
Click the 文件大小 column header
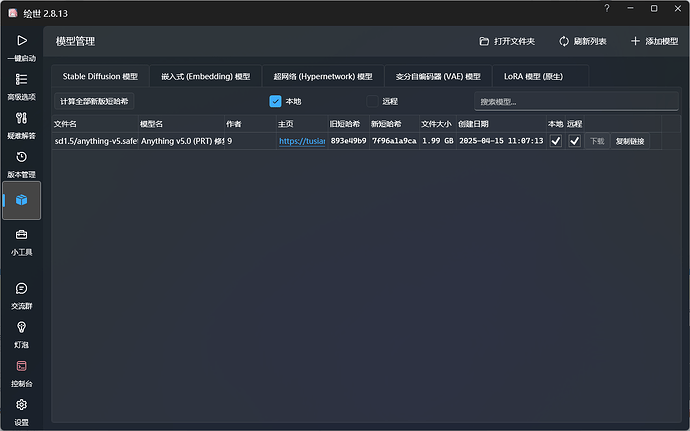coord(438,124)
